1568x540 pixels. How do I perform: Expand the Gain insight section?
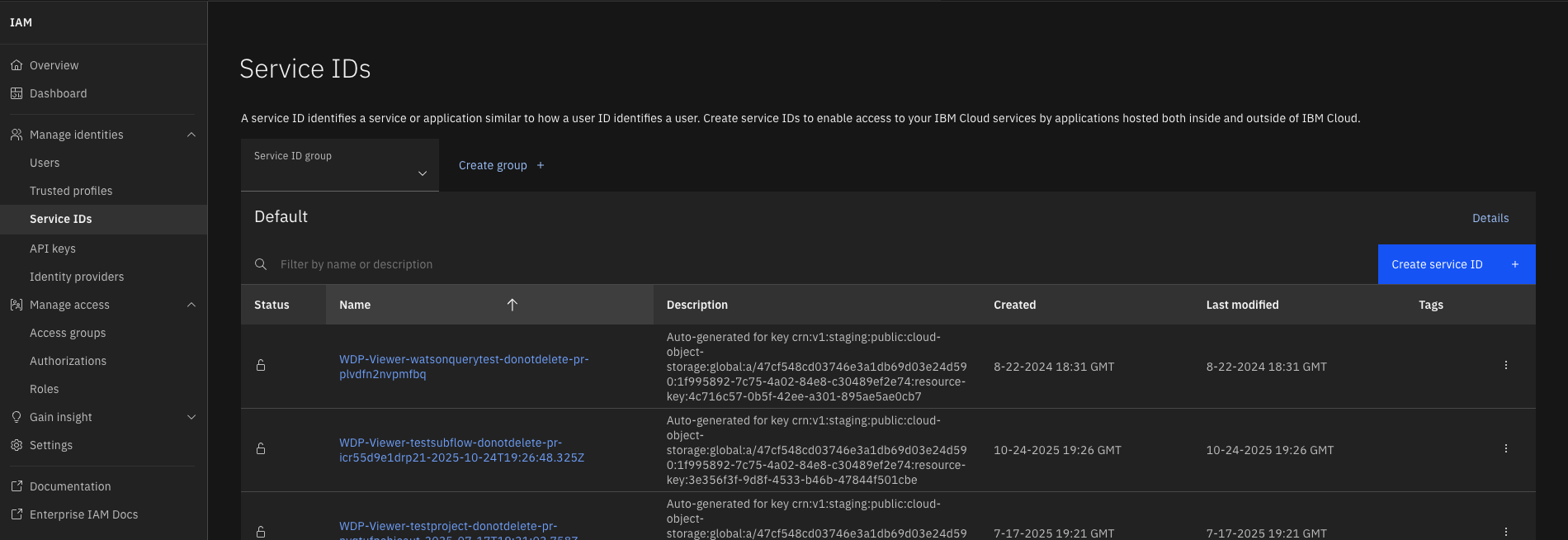191,417
